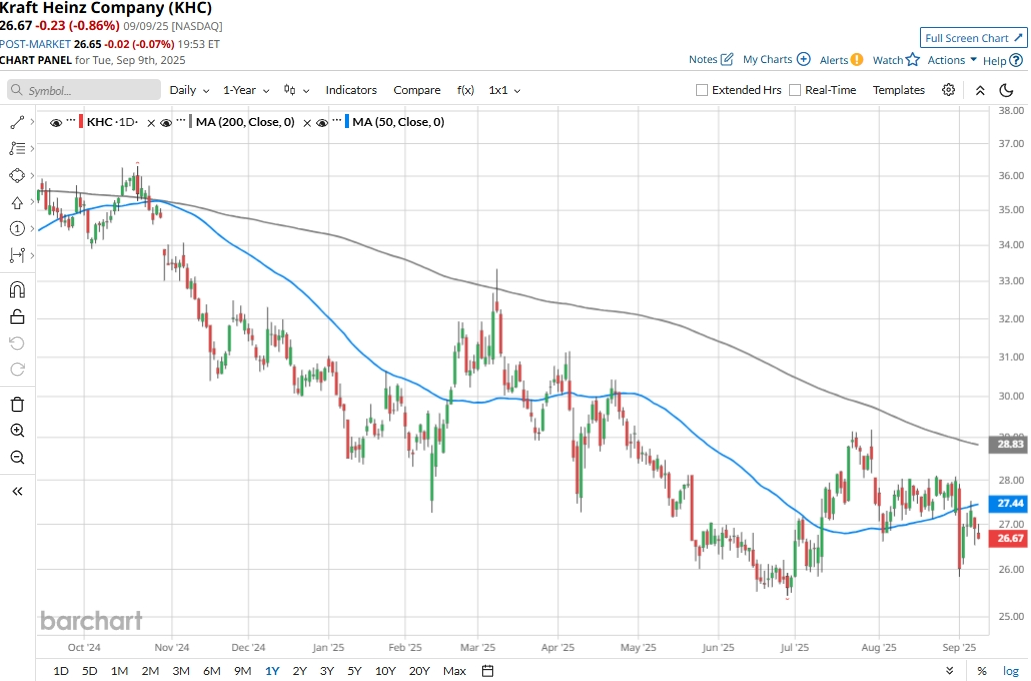Open the Actions dropdown menu
The height and width of the screenshot is (681, 1031).
[x=952, y=60]
